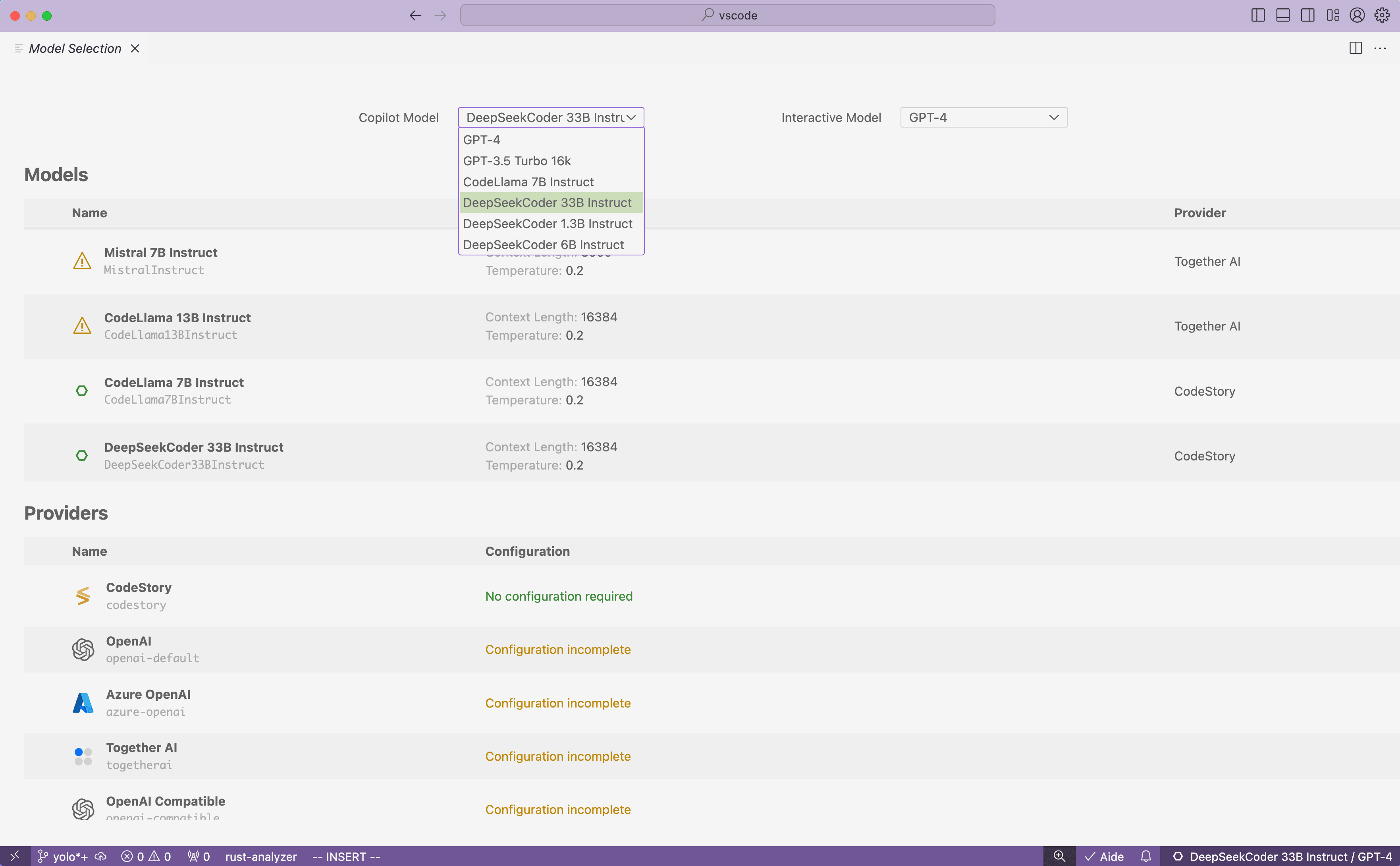Open the yolo*+ git branch

coord(62,856)
